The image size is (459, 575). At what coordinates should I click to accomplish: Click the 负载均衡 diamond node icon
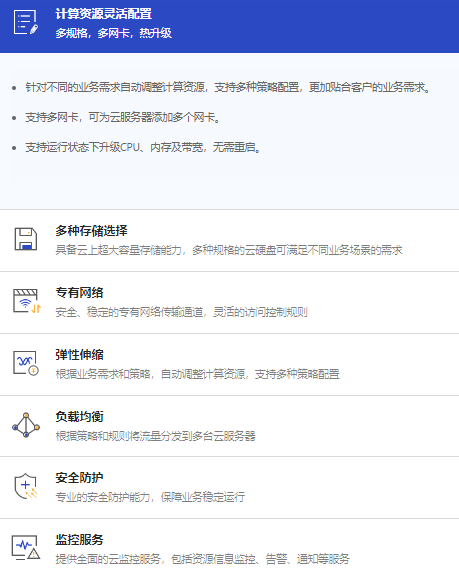(x=26, y=425)
